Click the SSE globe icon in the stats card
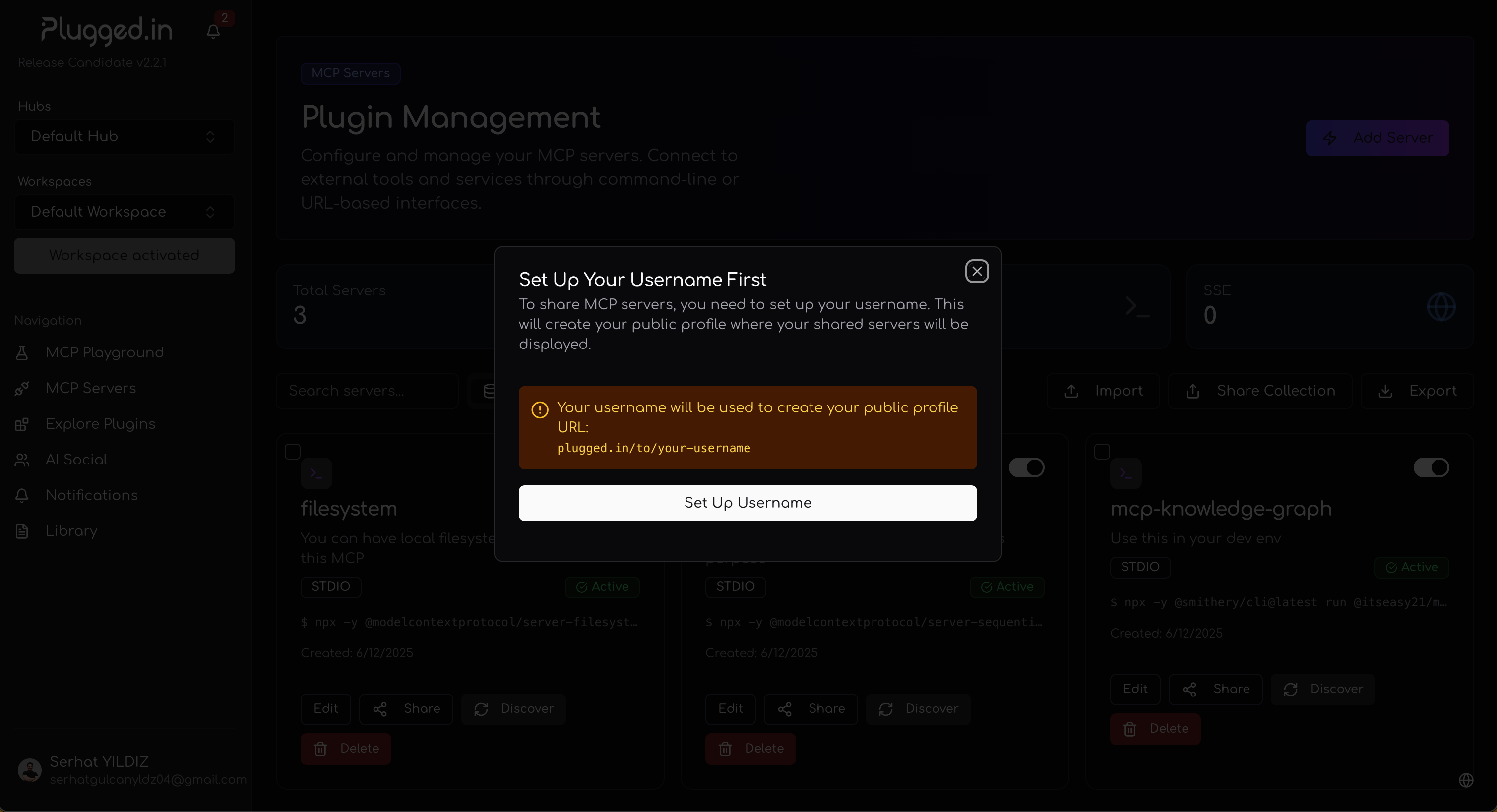This screenshot has height=812, width=1497. (1441, 307)
